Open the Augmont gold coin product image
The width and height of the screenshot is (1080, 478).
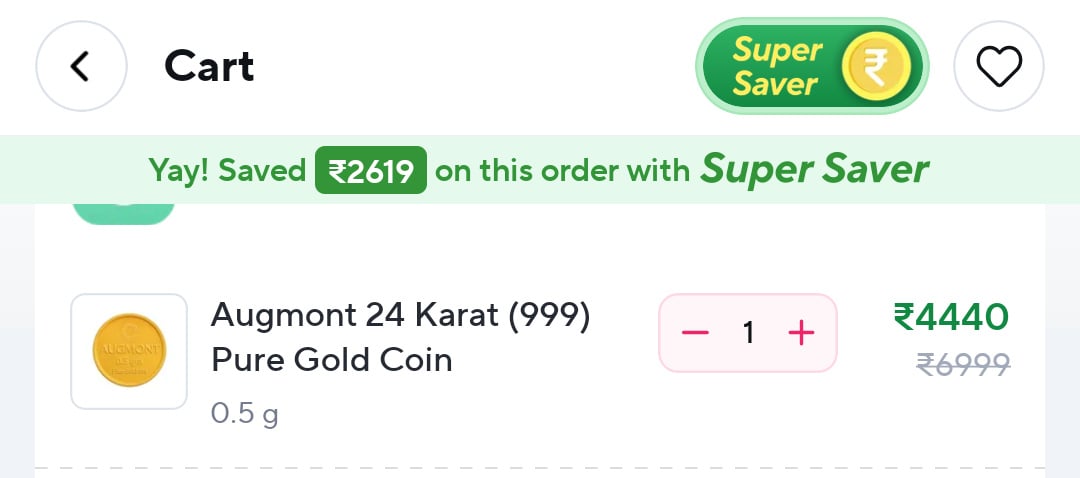(129, 351)
